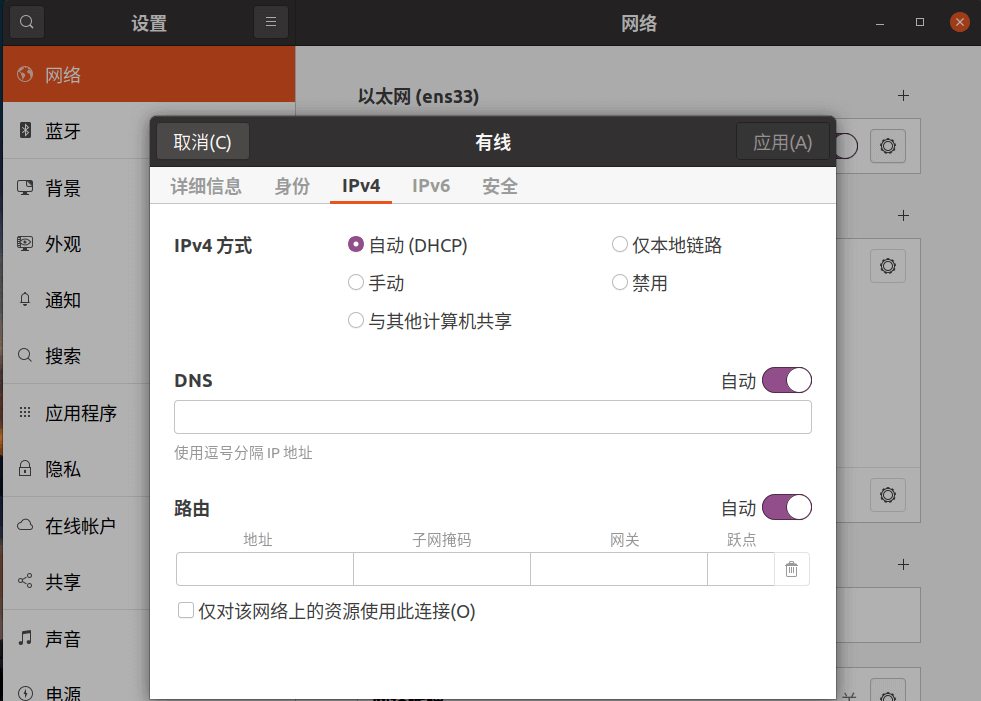Click the plus icon beside 以太网 (ens33)
The image size is (981, 701).
903,96
